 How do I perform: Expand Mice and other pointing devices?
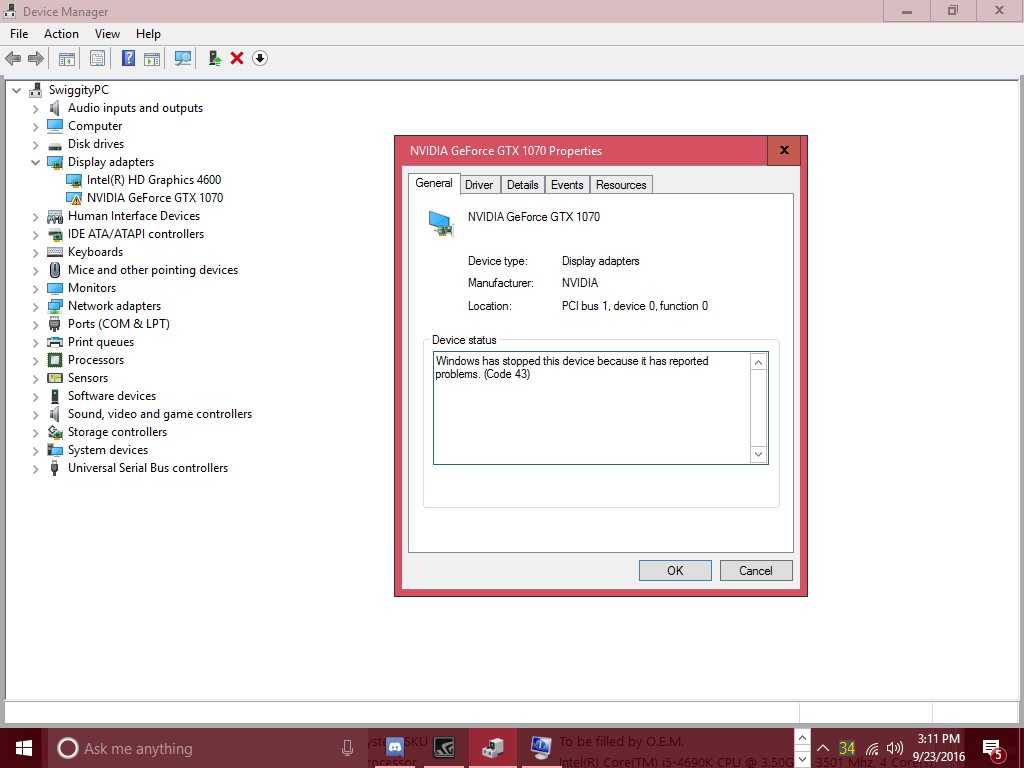36,270
